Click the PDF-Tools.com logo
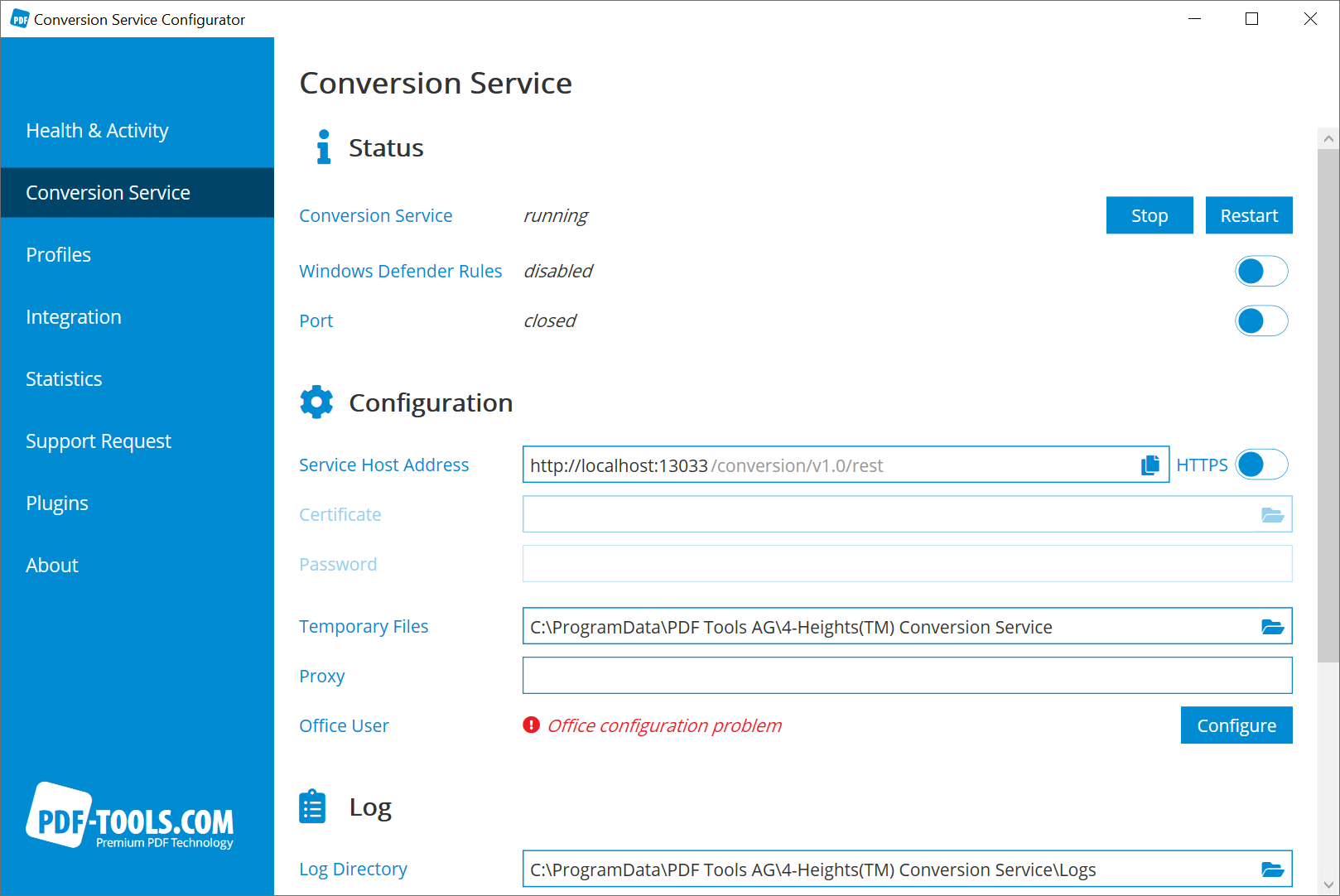The width and height of the screenshot is (1340, 896). pos(130,817)
